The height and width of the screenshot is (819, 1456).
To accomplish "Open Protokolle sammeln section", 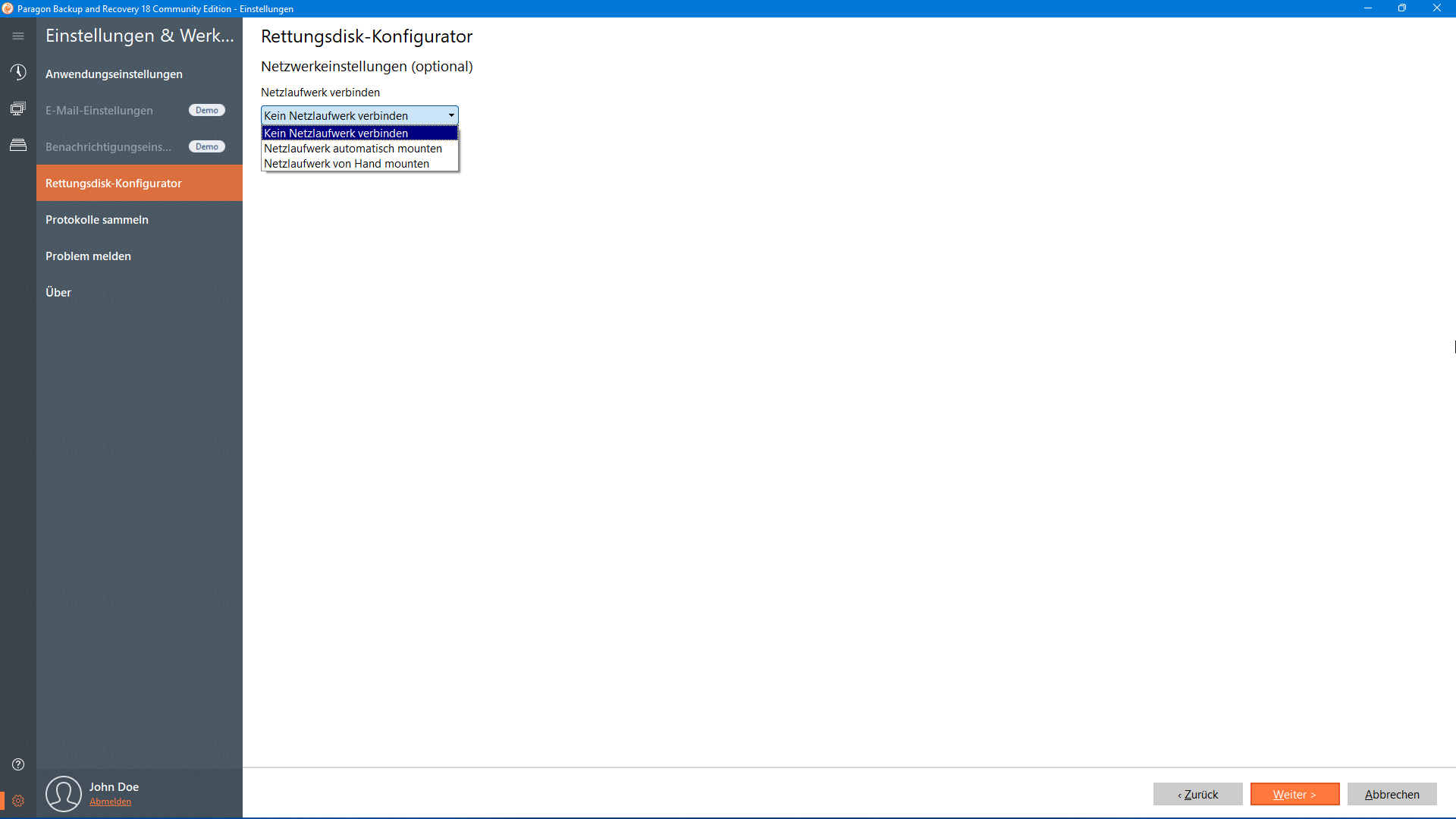I will point(97,220).
